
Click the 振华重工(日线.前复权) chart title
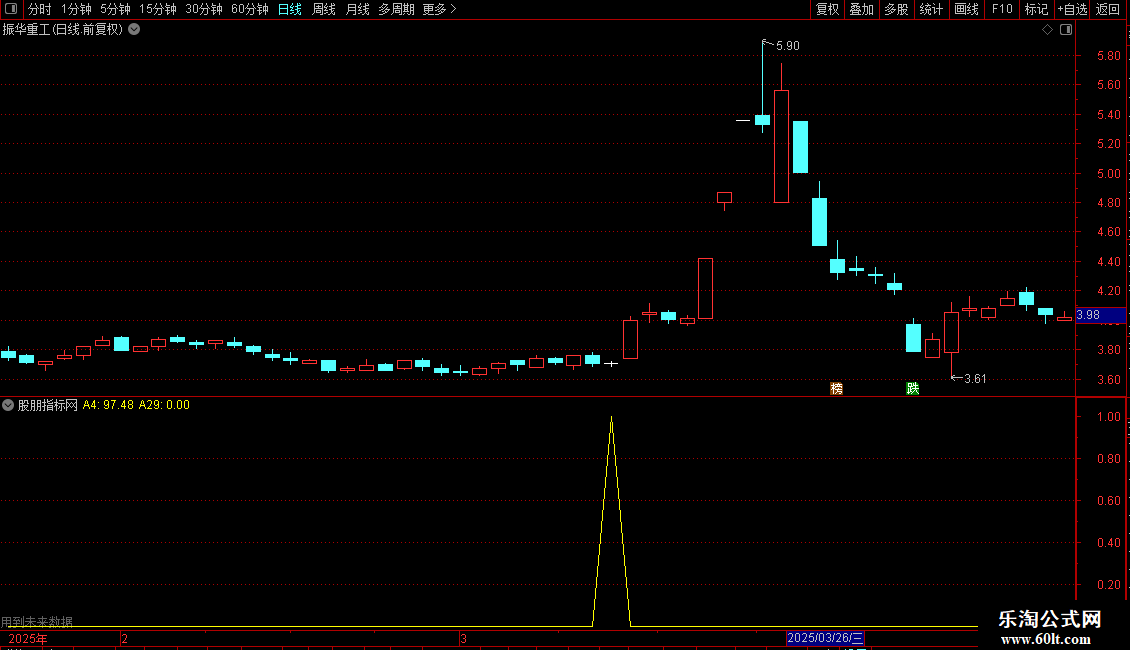tap(63, 30)
